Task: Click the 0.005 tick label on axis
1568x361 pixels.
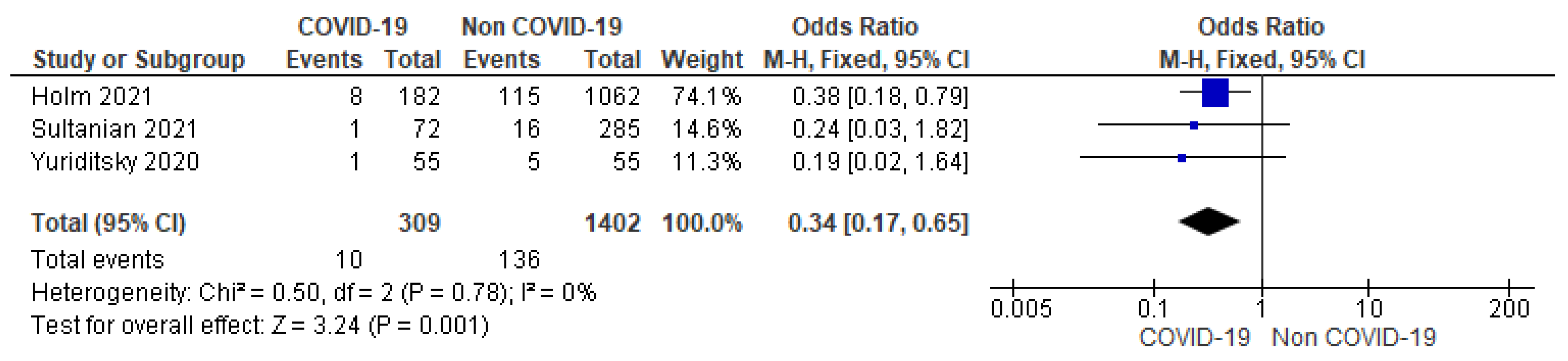Action: pos(1021,309)
